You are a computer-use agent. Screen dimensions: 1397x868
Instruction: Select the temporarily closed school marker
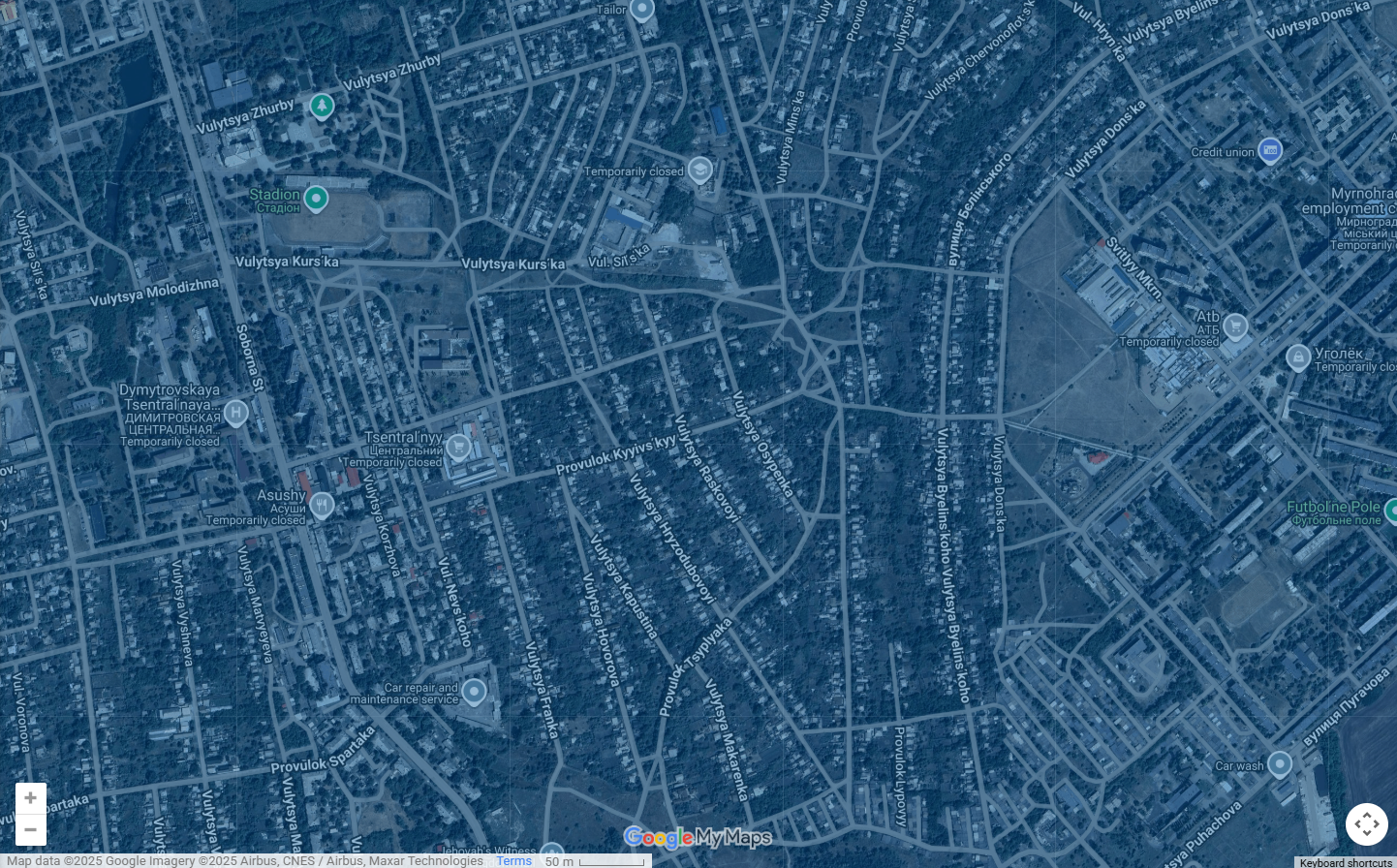[699, 171]
